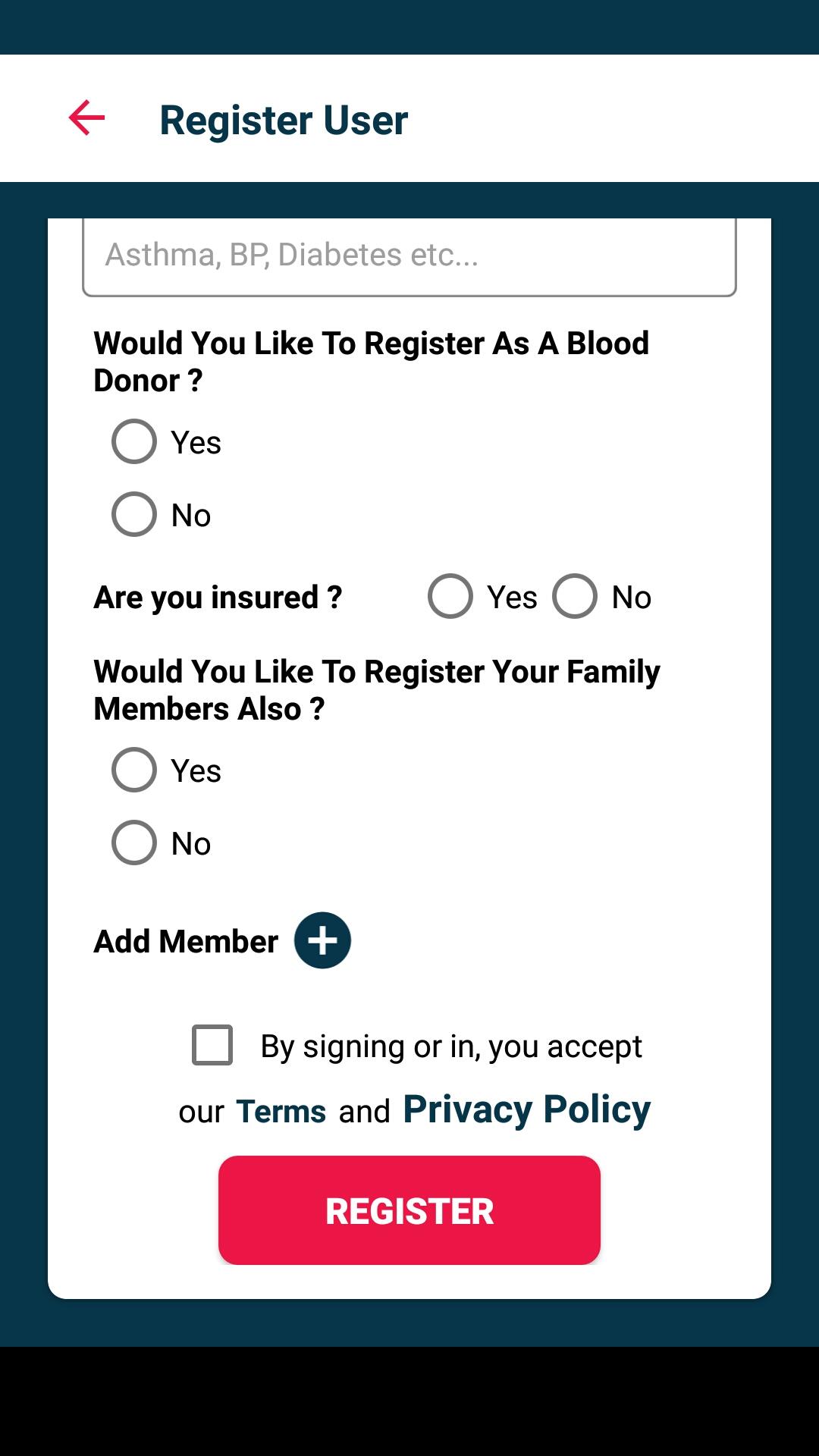
Task: Tap the register family members question text
Action: pos(377,690)
